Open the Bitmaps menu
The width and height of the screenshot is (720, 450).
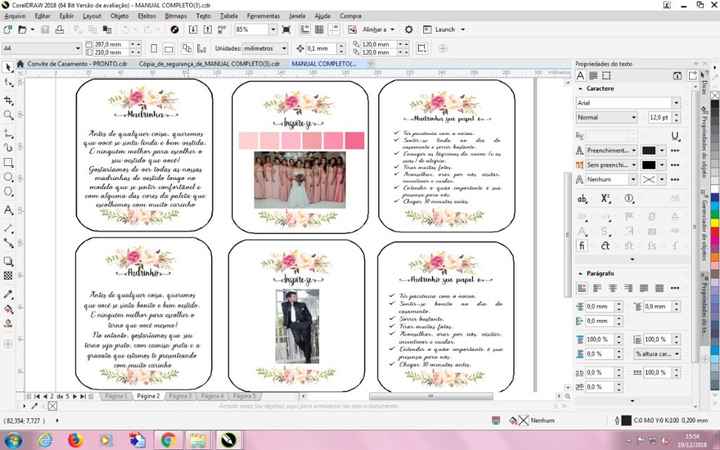click(176, 16)
